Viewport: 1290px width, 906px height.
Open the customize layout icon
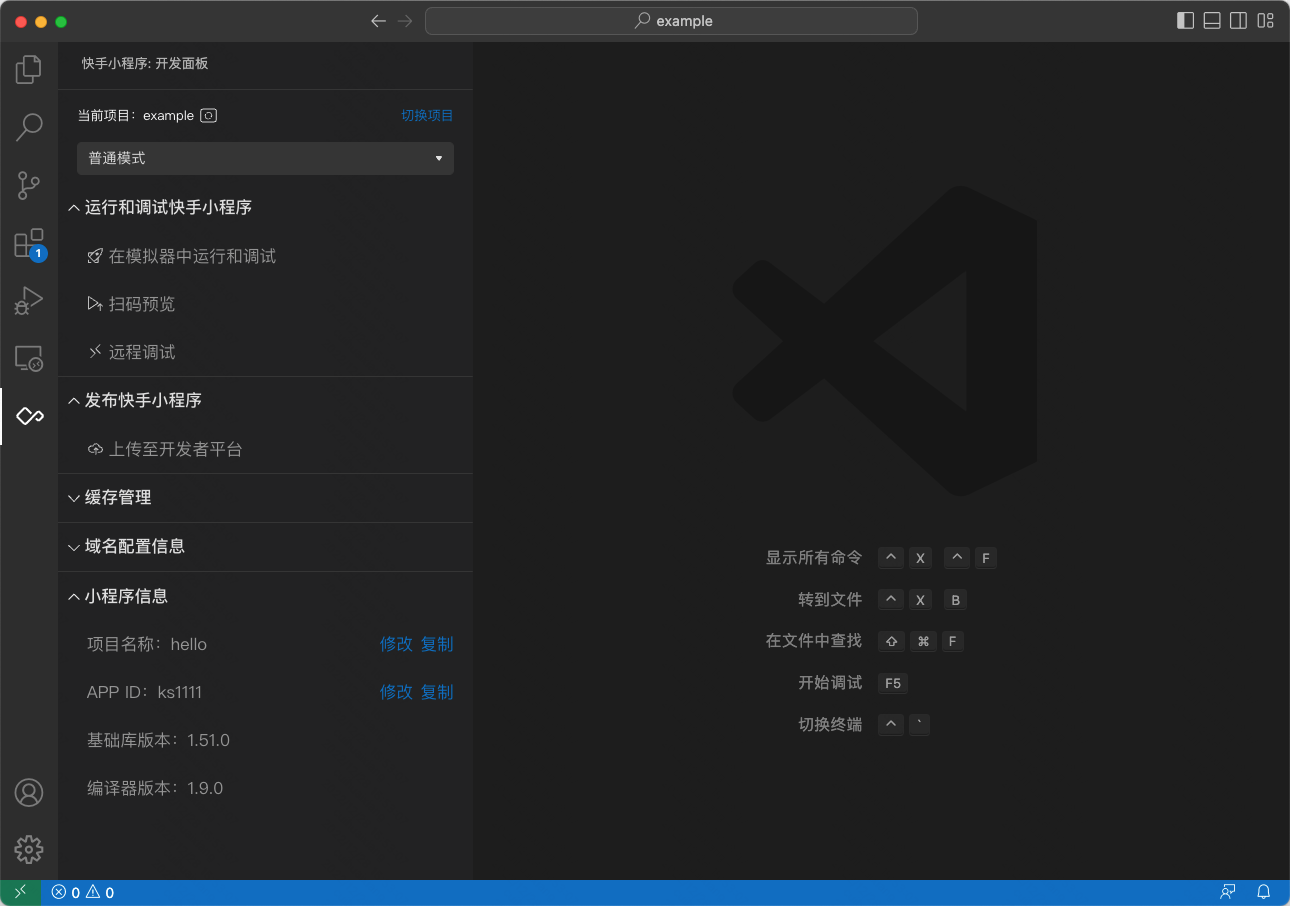pyautogui.click(x=1266, y=21)
